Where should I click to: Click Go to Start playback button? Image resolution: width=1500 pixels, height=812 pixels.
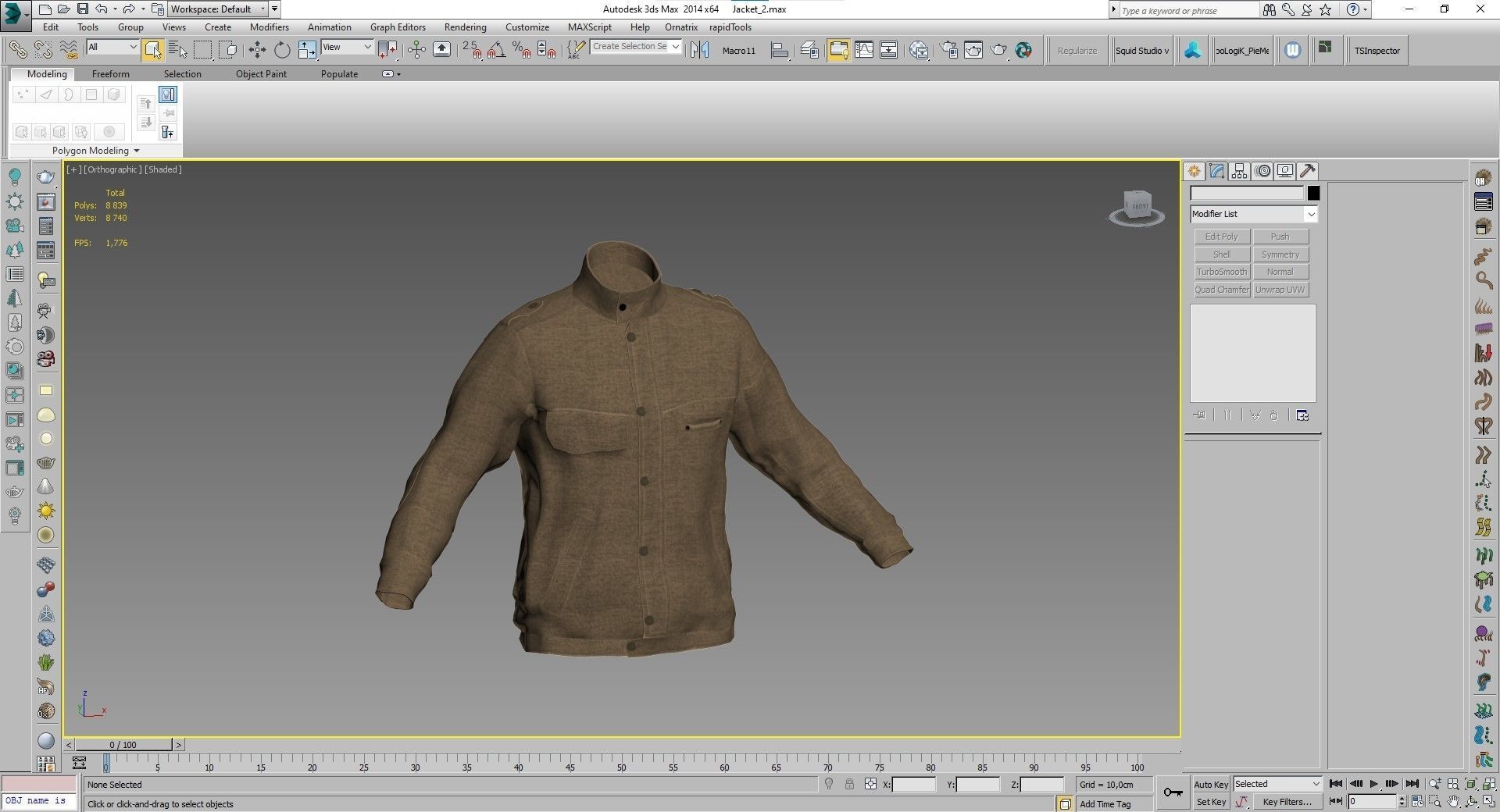click(x=1336, y=784)
